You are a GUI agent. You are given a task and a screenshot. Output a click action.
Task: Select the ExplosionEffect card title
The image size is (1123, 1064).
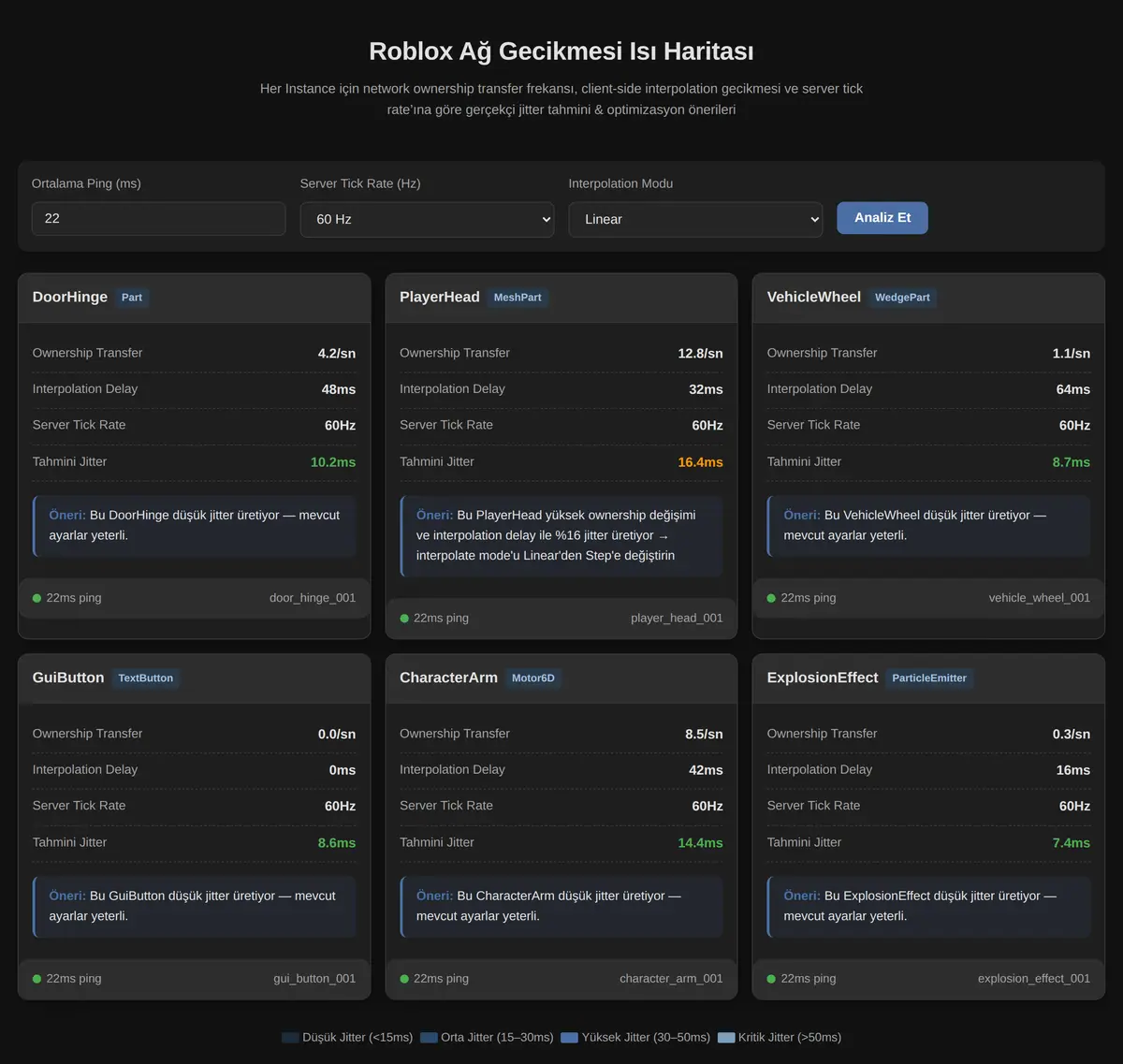pos(823,678)
